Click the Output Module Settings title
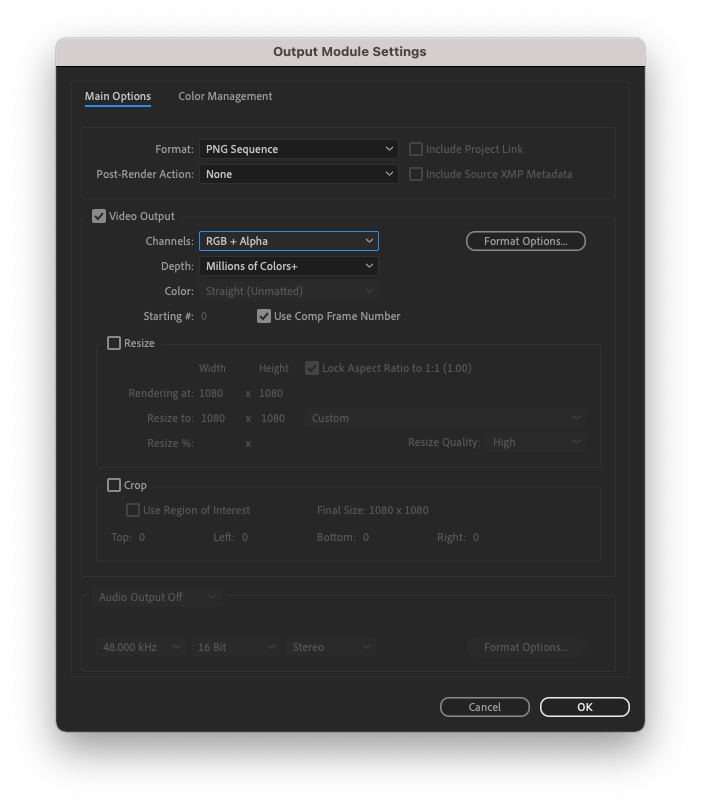The image size is (701, 806). (x=350, y=51)
